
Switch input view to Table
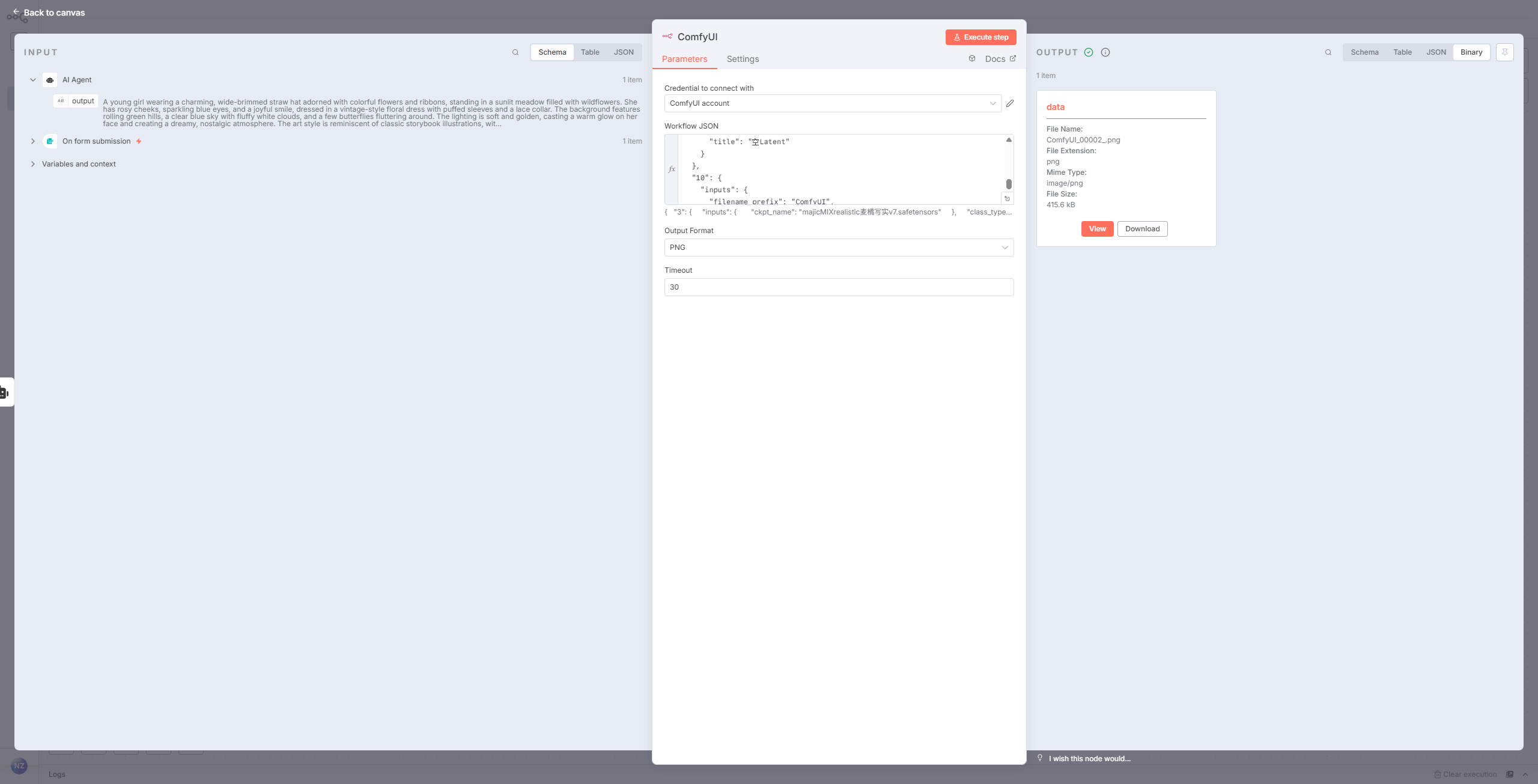point(590,52)
